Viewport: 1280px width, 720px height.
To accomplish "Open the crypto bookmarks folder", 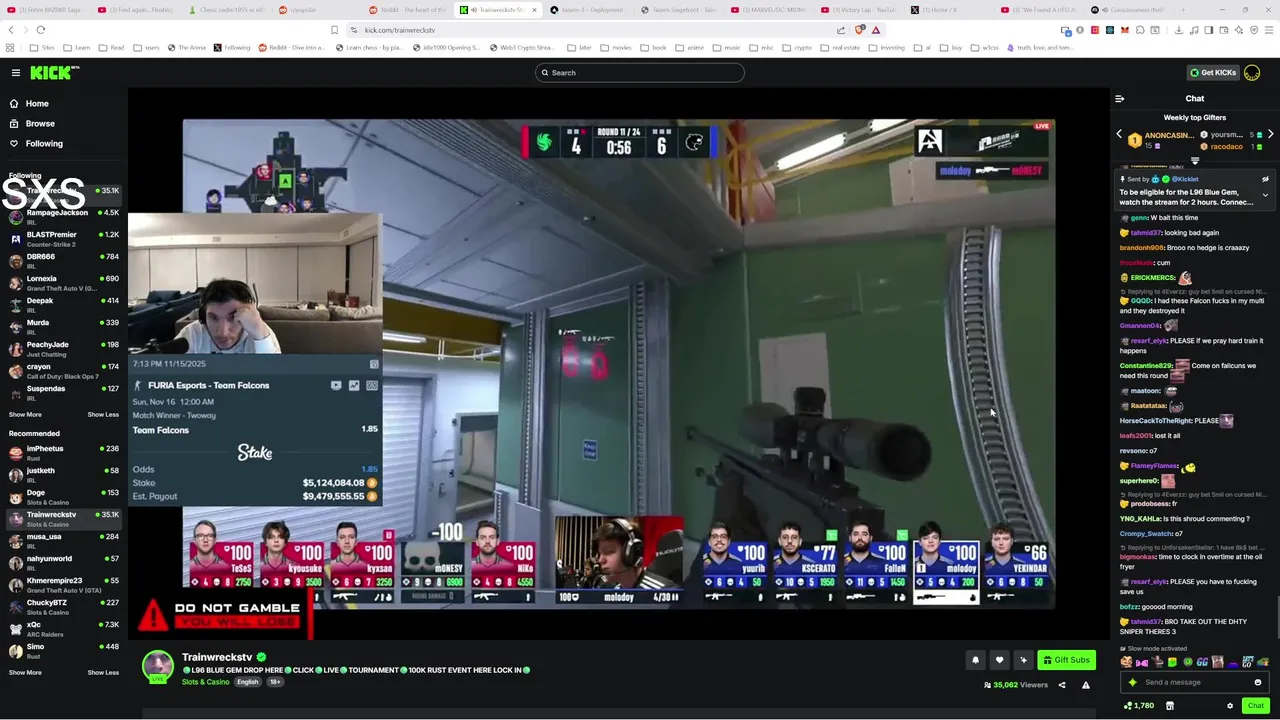I will 797,48.
